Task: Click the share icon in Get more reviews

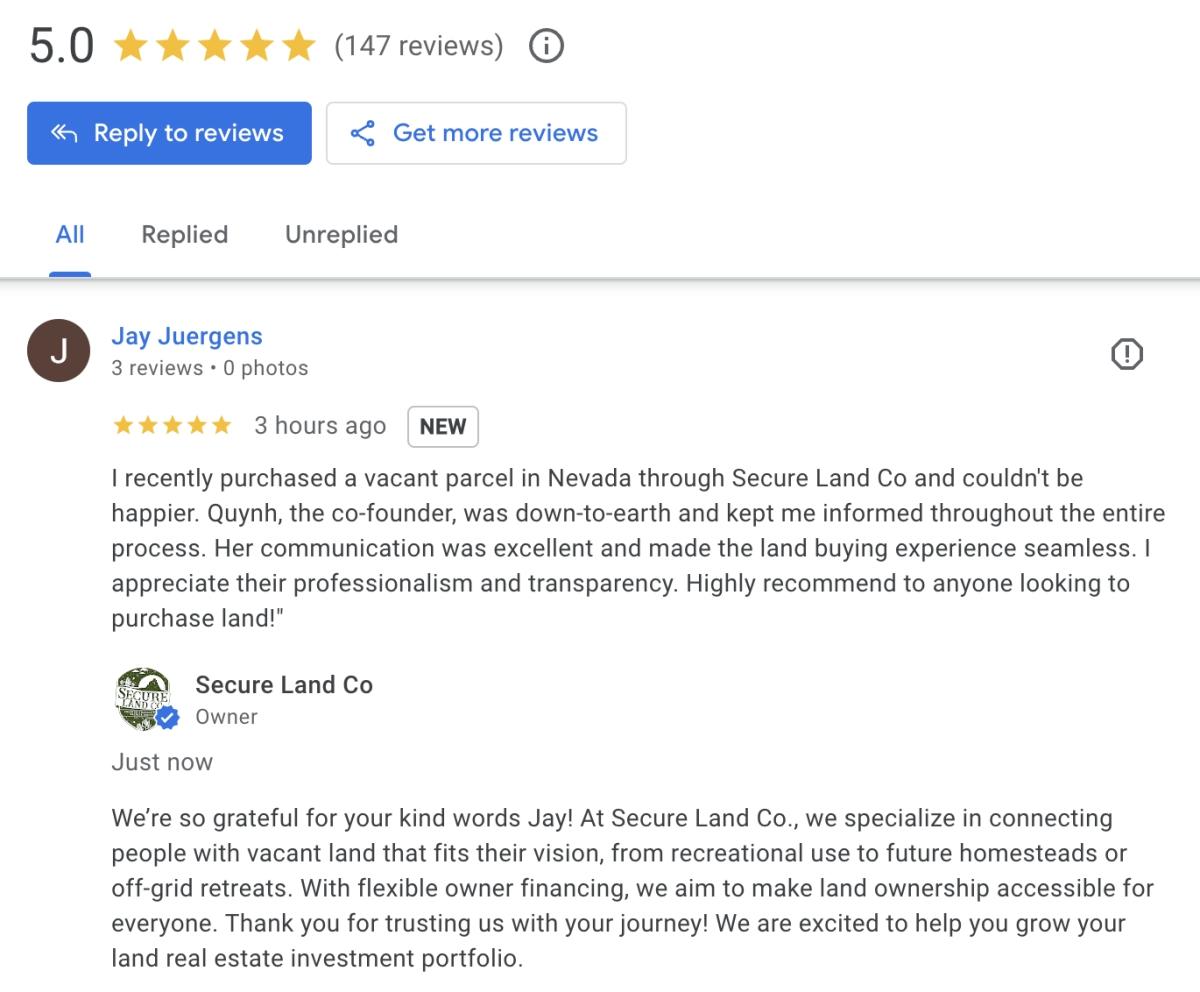Action: point(362,133)
